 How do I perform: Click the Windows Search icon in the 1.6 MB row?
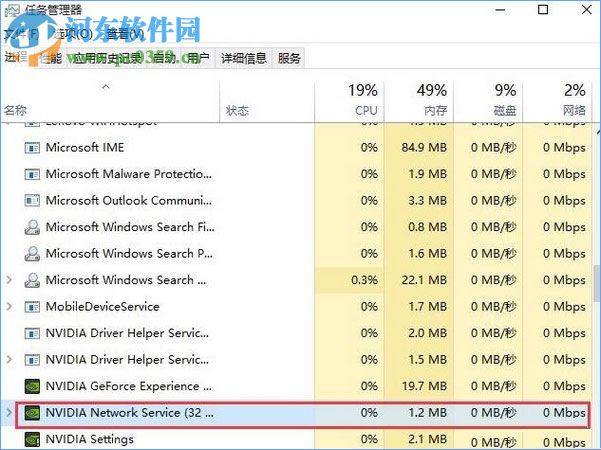[x=32, y=253]
